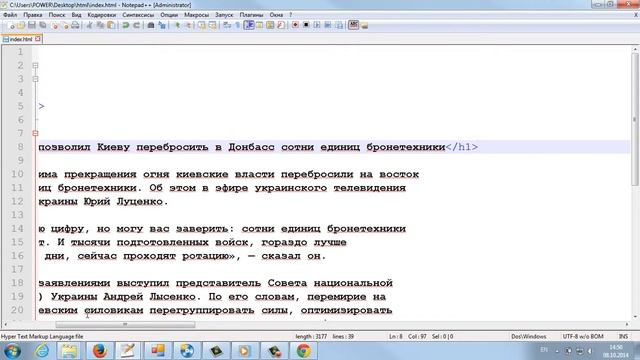
Task: Stop macro recording with the black square
Action: point(306,25)
